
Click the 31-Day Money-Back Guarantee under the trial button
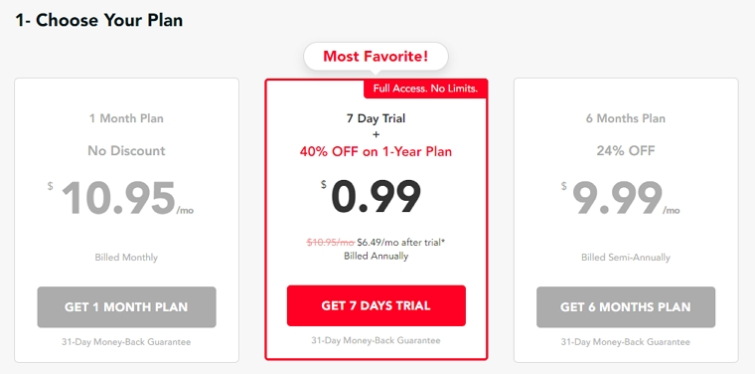pos(376,340)
